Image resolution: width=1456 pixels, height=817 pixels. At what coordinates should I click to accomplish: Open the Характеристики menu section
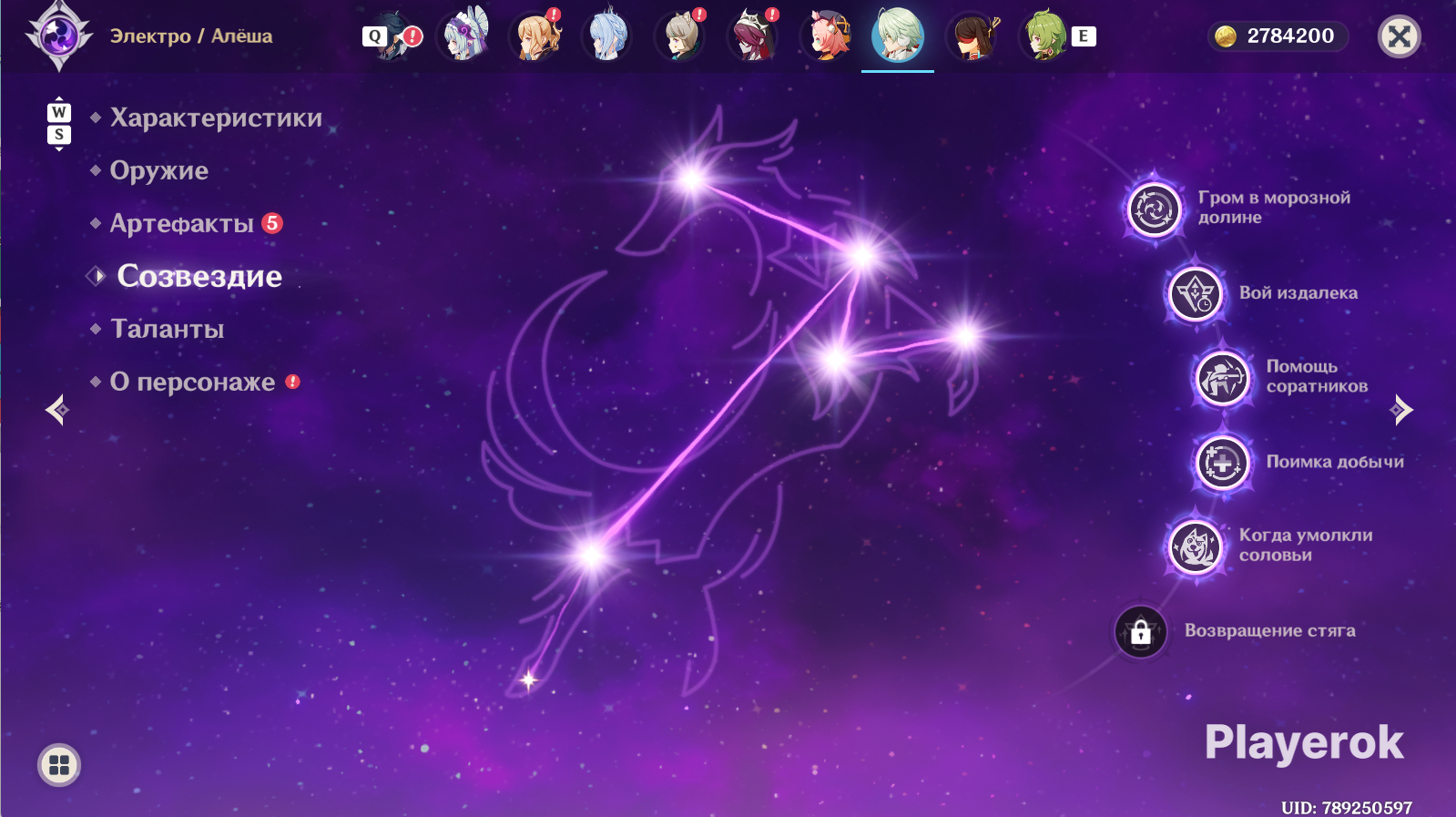[x=216, y=117]
